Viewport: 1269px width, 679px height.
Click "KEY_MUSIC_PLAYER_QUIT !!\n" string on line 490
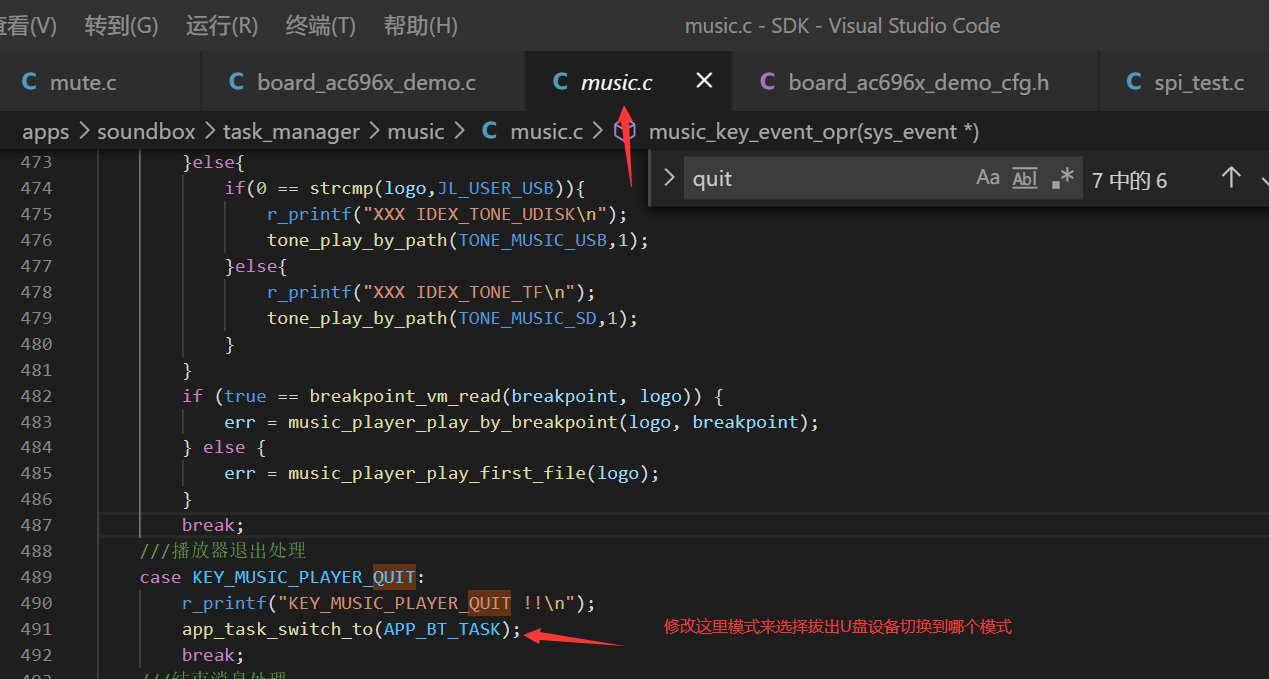tap(426, 603)
